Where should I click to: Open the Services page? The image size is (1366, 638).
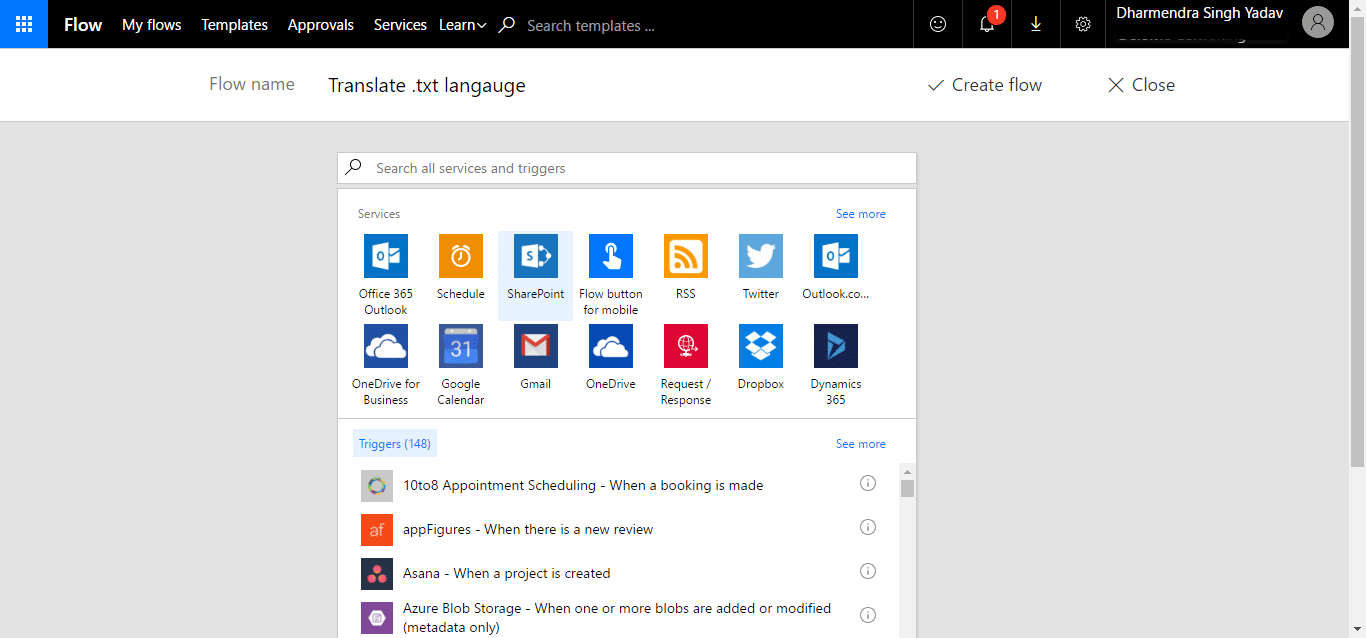click(x=400, y=25)
